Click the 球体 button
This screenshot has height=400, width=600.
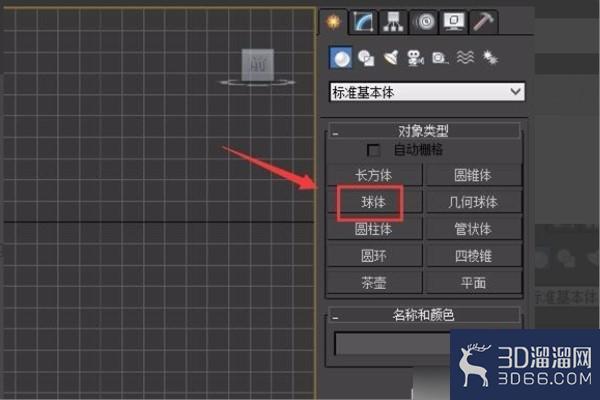tap(374, 202)
